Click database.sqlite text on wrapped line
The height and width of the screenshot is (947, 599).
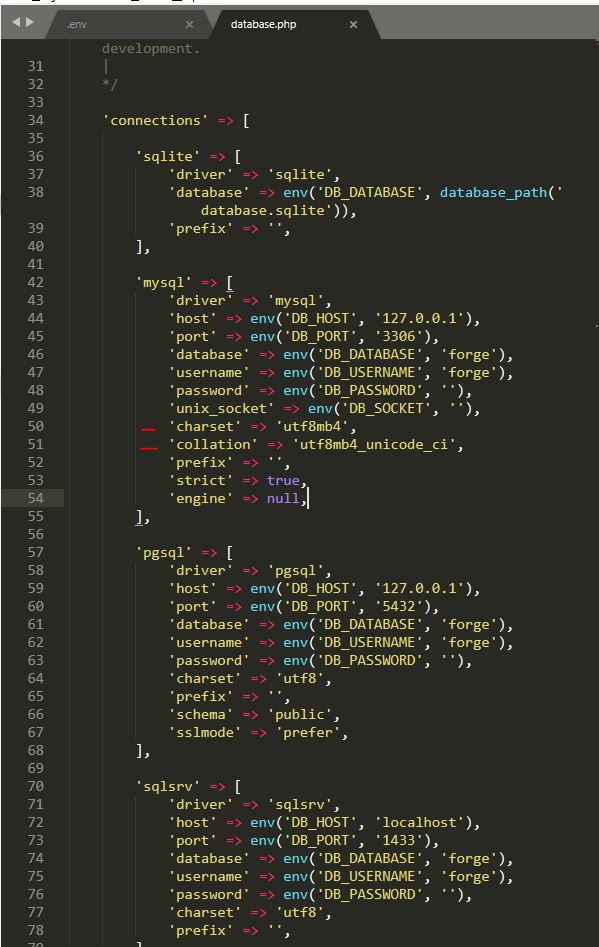coord(263,211)
